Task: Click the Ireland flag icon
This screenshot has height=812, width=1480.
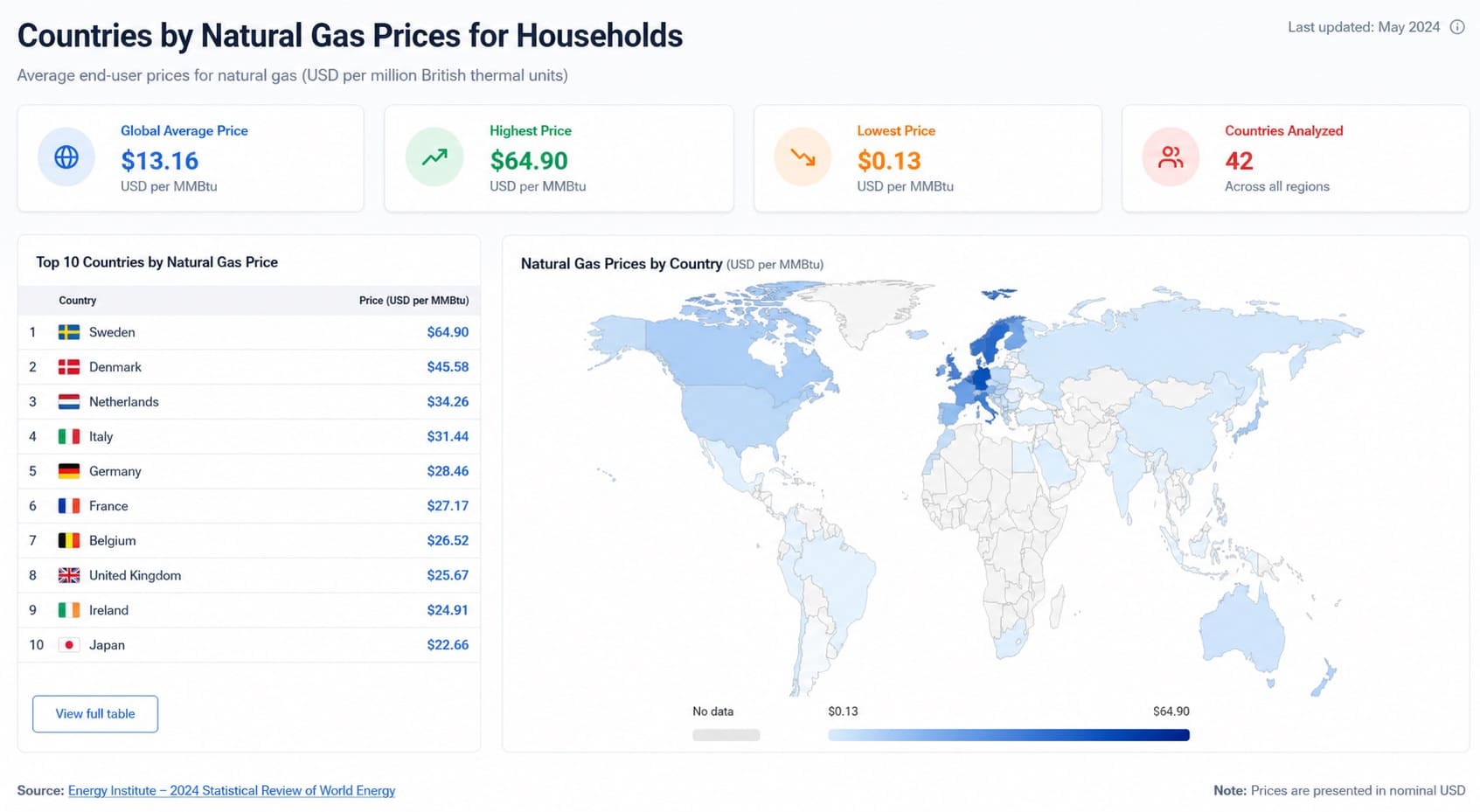Action: [x=69, y=610]
